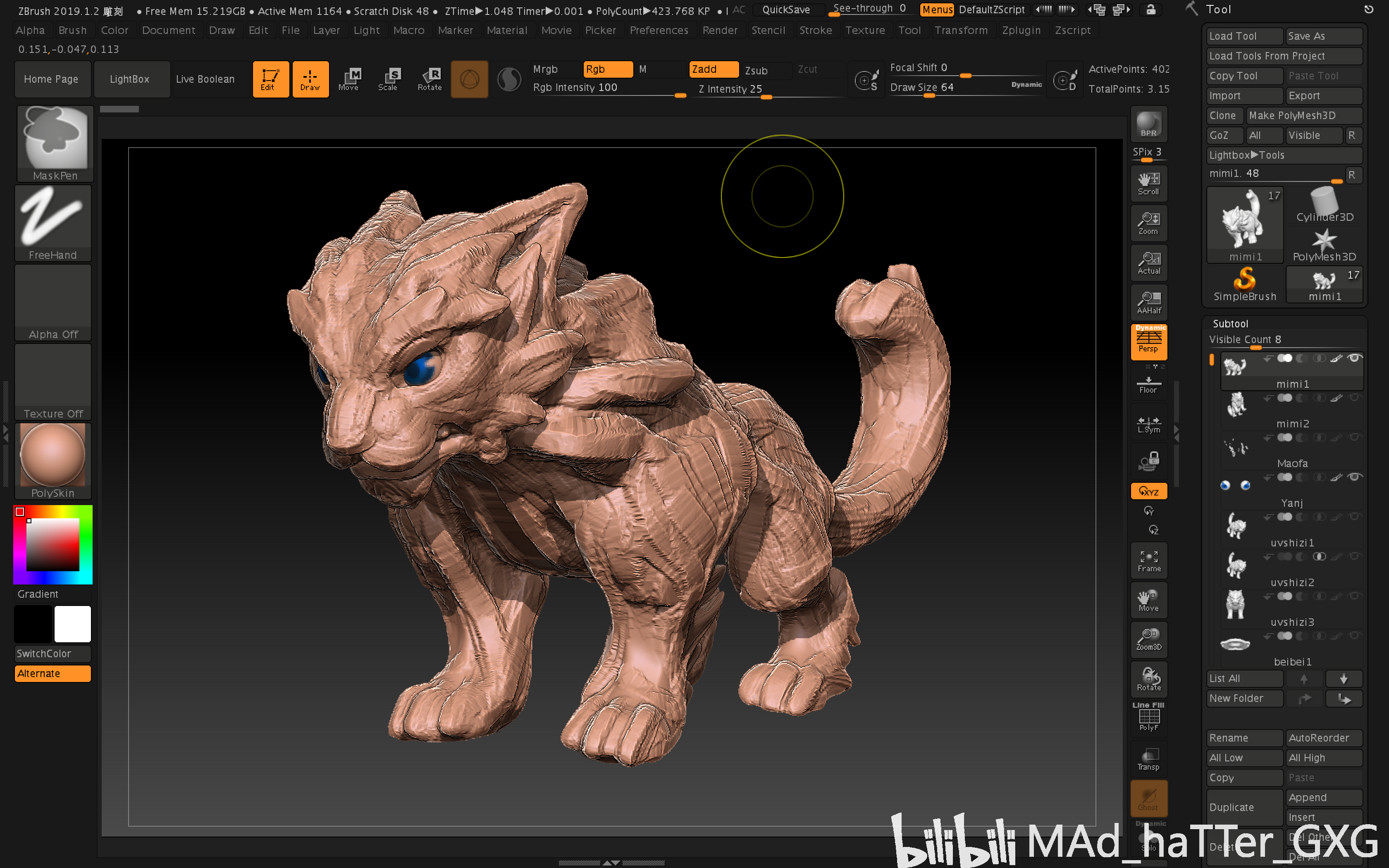Screen dimensions: 1389x868
Task: Open the Texture Off selector
Action: [x=53, y=382]
